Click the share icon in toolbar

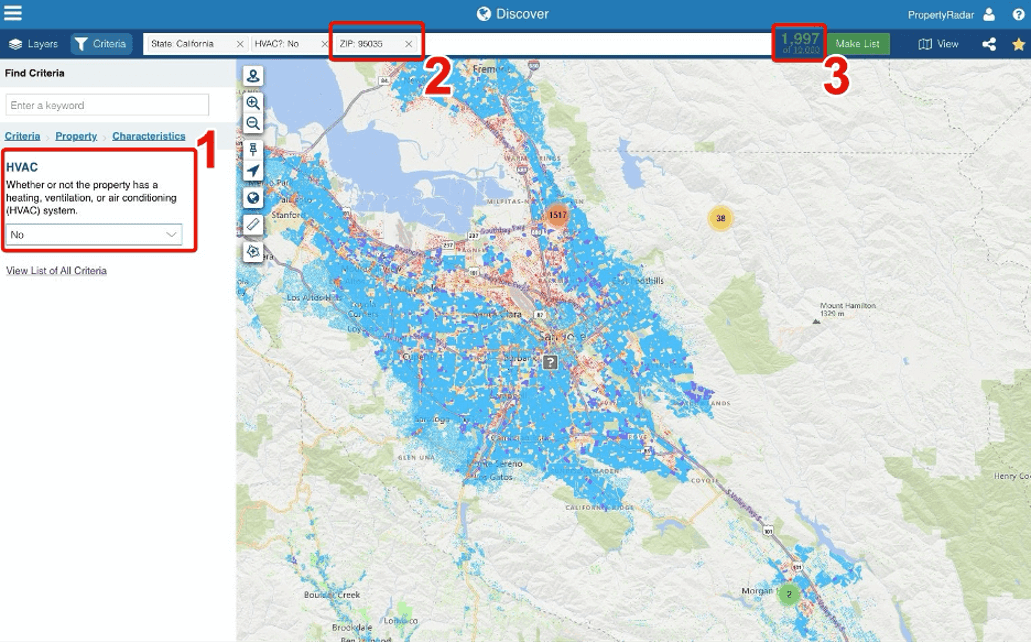989,44
